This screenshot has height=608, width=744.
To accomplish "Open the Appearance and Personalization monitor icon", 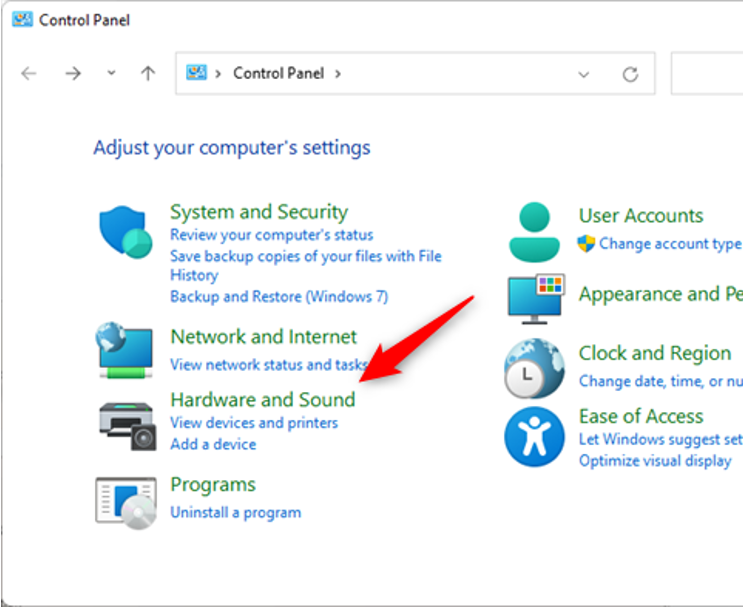I will tap(536, 299).
